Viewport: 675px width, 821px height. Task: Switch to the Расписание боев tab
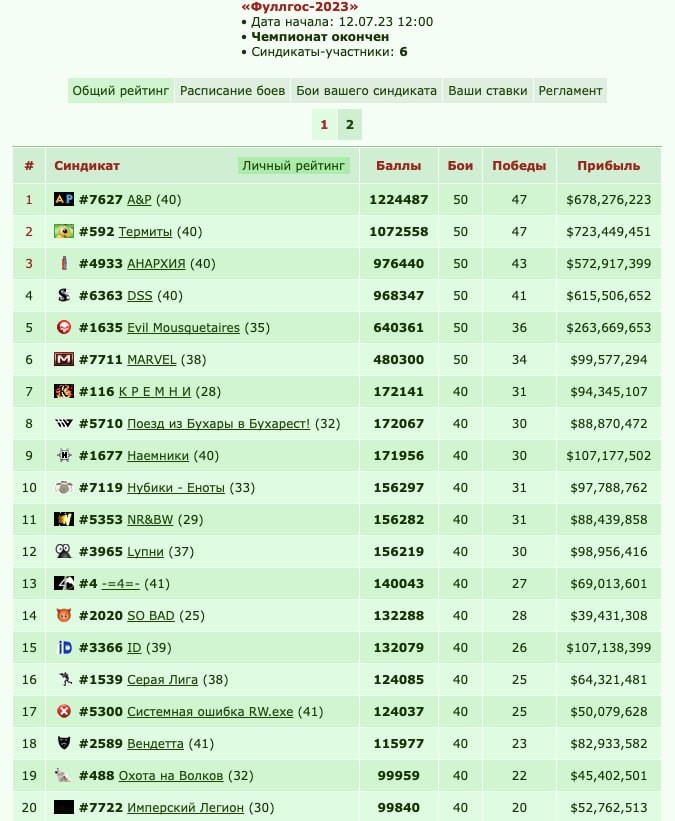click(233, 91)
